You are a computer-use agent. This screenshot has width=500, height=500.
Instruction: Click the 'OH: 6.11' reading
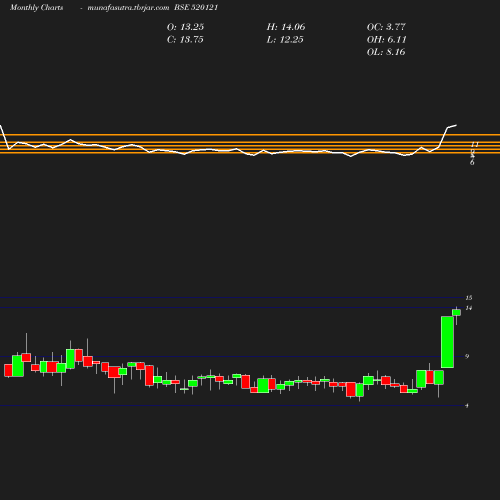(x=386, y=40)
